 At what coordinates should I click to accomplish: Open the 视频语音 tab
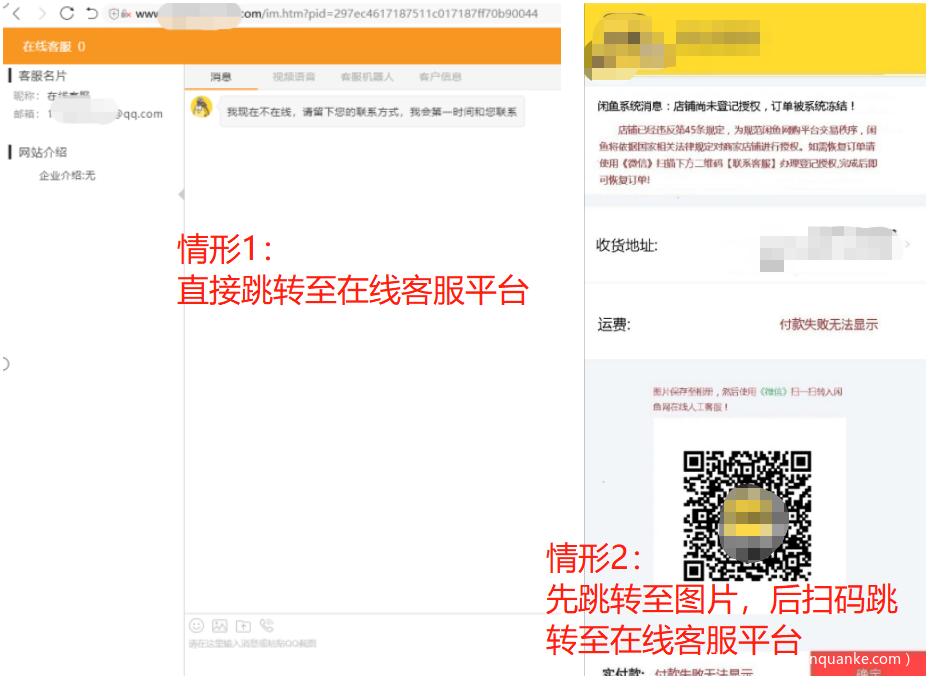coord(294,77)
